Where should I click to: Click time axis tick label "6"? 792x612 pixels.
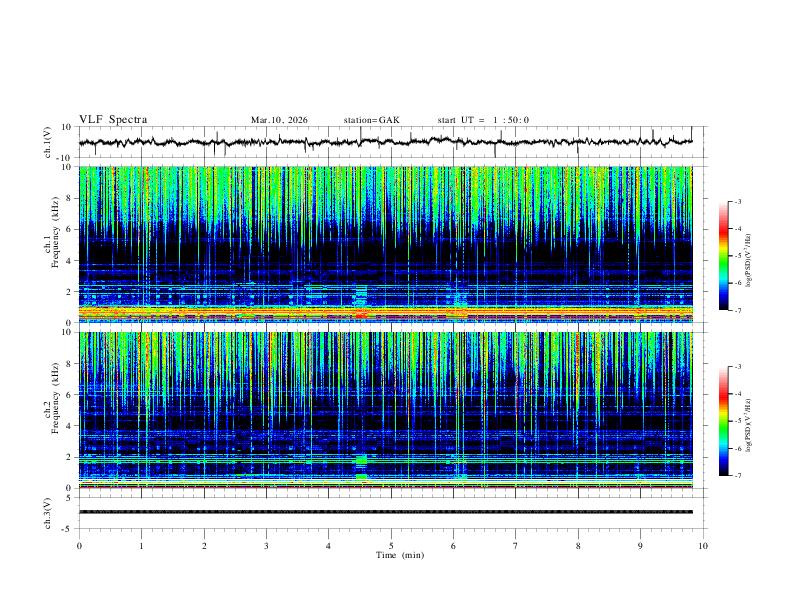[454, 546]
